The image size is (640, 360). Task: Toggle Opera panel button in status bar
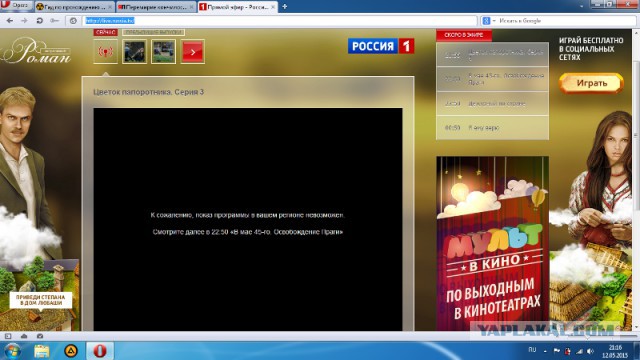click(x=8, y=336)
